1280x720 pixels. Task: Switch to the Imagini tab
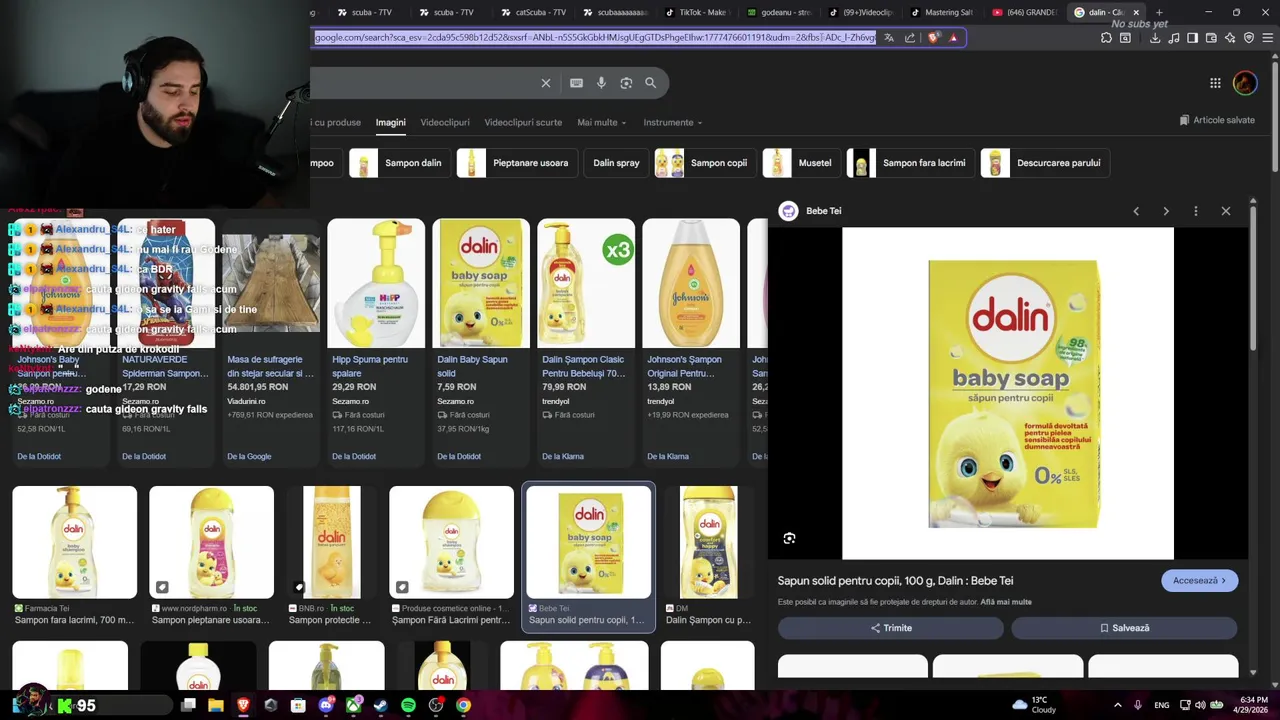[x=391, y=123]
